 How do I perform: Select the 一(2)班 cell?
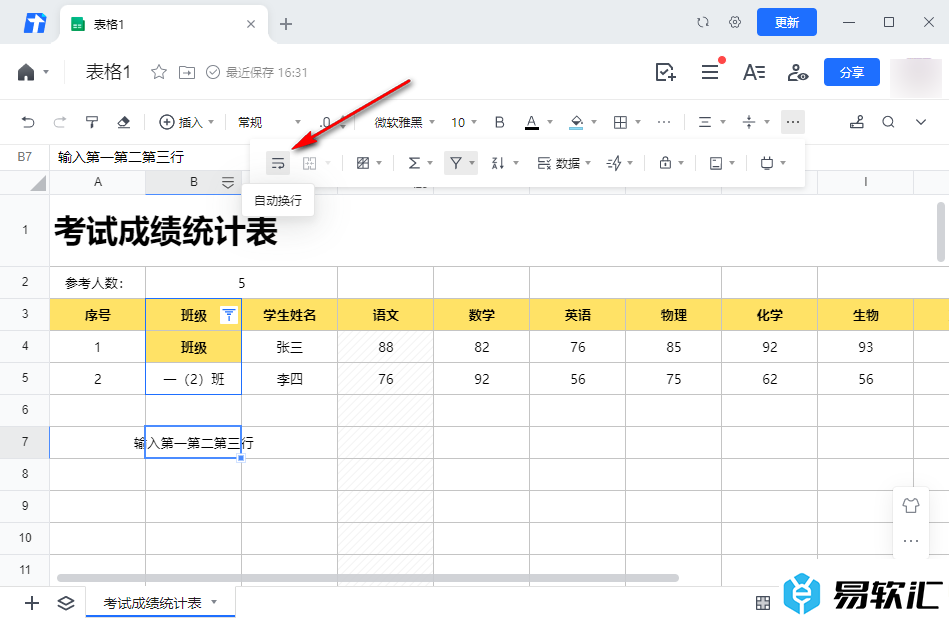pos(194,379)
